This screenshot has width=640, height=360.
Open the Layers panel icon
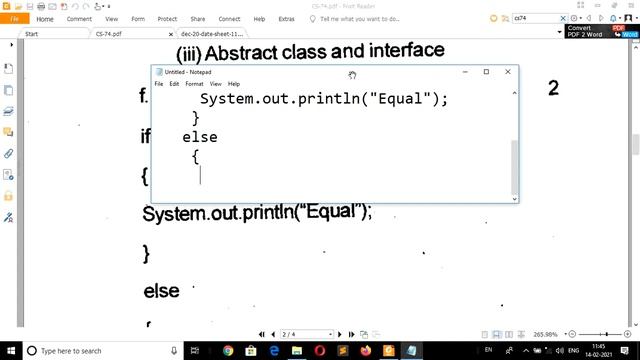tap(8, 111)
